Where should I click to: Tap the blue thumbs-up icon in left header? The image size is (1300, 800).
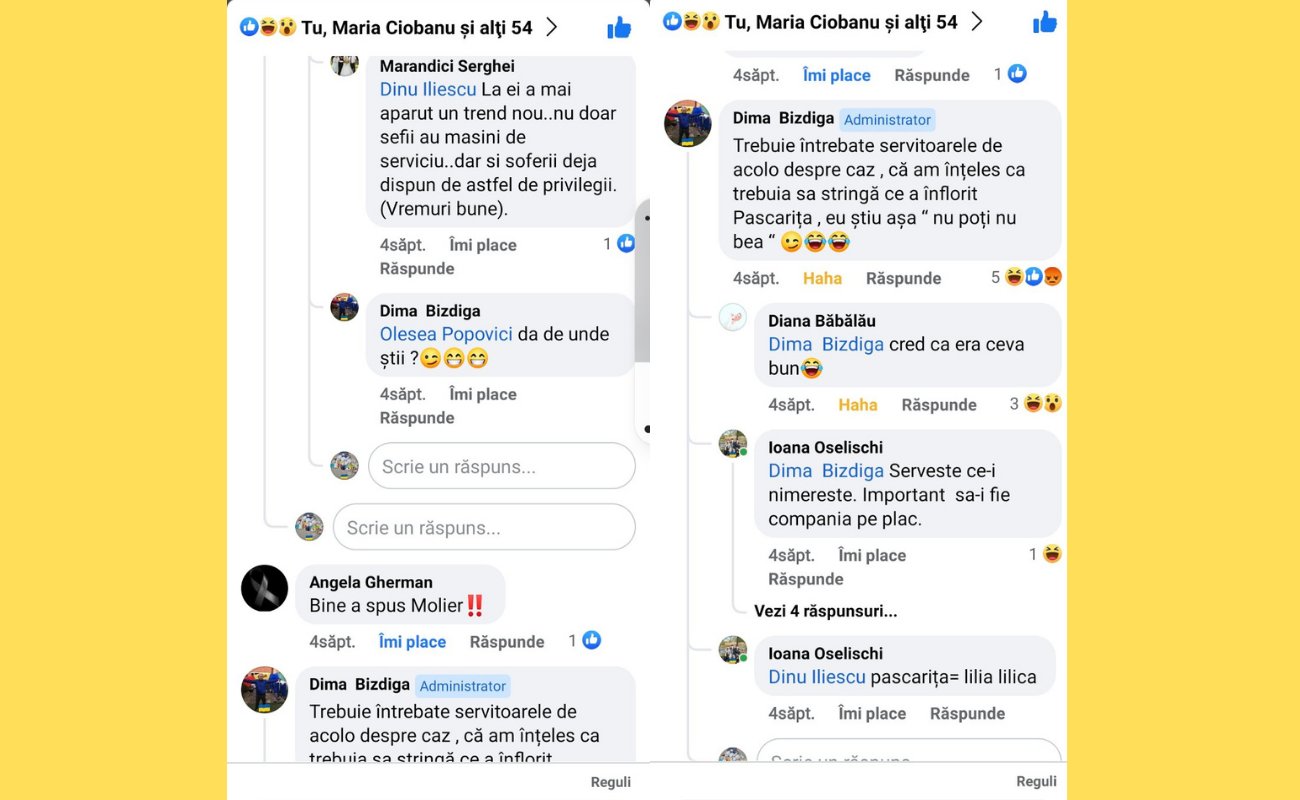coord(619,27)
